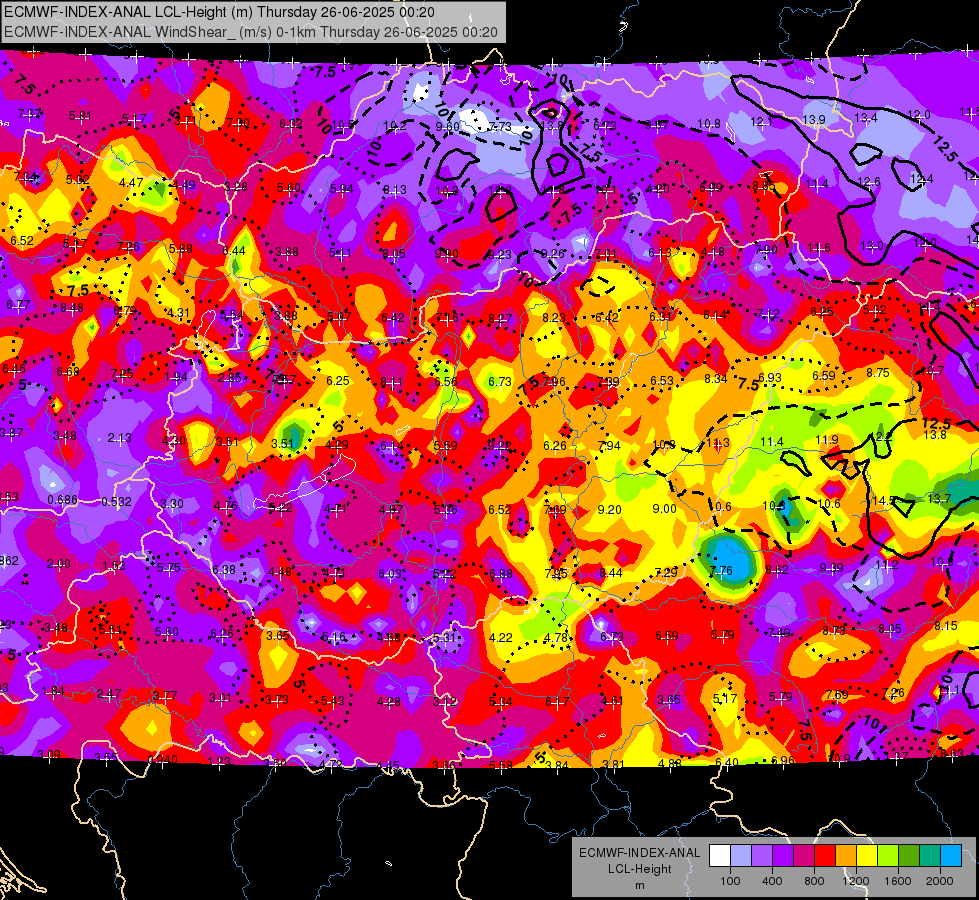The width and height of the screenshot is (979, 900).
Task: Click the wind shear value 5.94
Action: coord(342,189)
